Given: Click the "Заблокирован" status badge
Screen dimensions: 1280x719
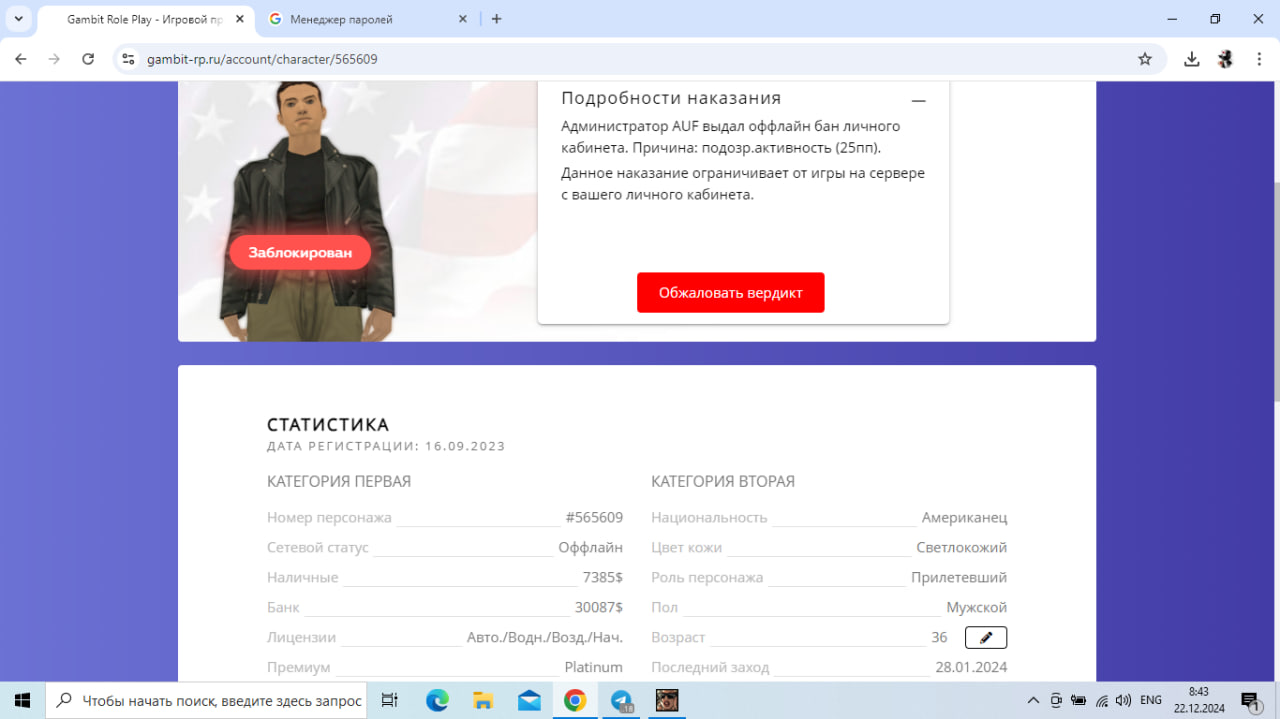Looking at the screenshot, I should (300, 253).
